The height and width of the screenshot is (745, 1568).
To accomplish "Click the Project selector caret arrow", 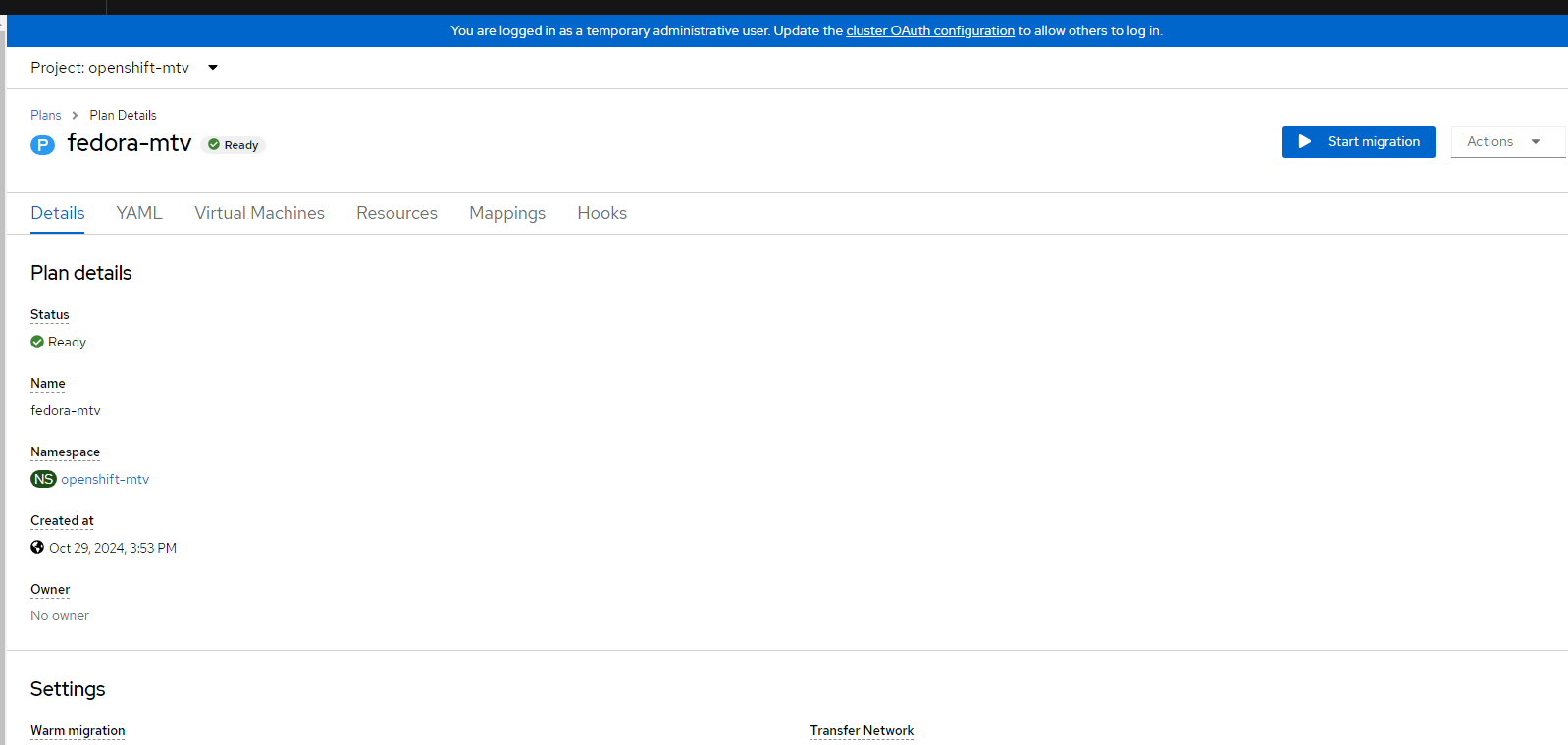I will point(213,68).
